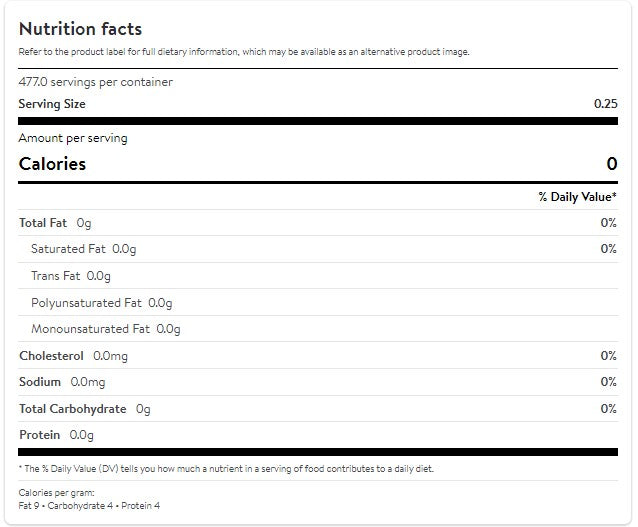Screen dimensions: 638x527
Task: Click the Calories label
Action: pos(52,164)
